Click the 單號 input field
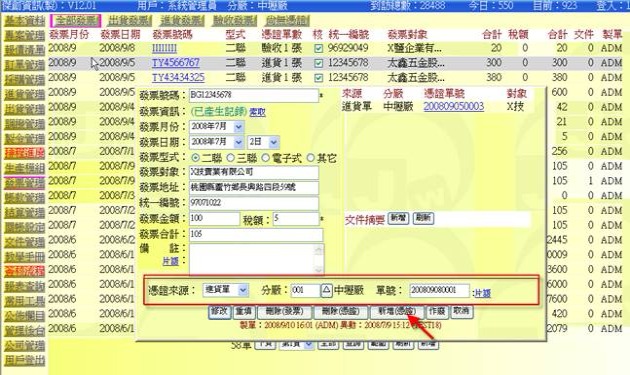The image size is (630, 375). pyautogui.click(x=439, y=290)
